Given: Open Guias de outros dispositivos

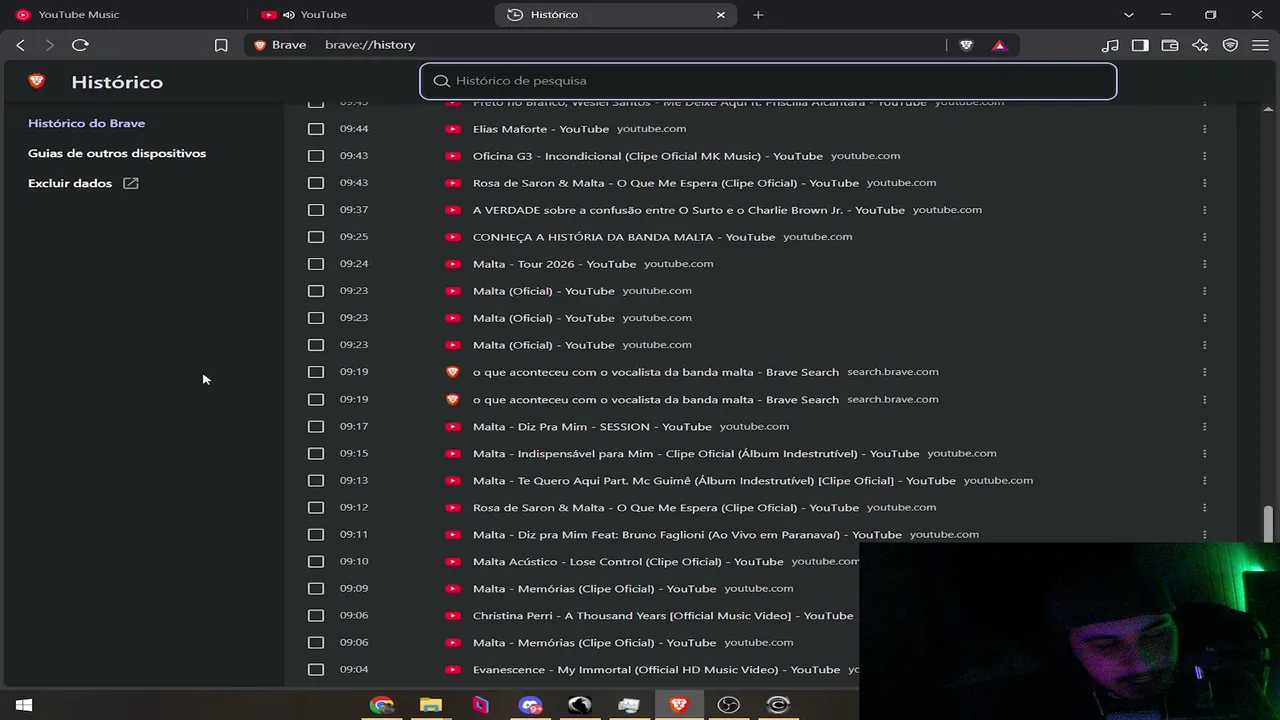Looking at the screenshot, I should pos(117,153).
